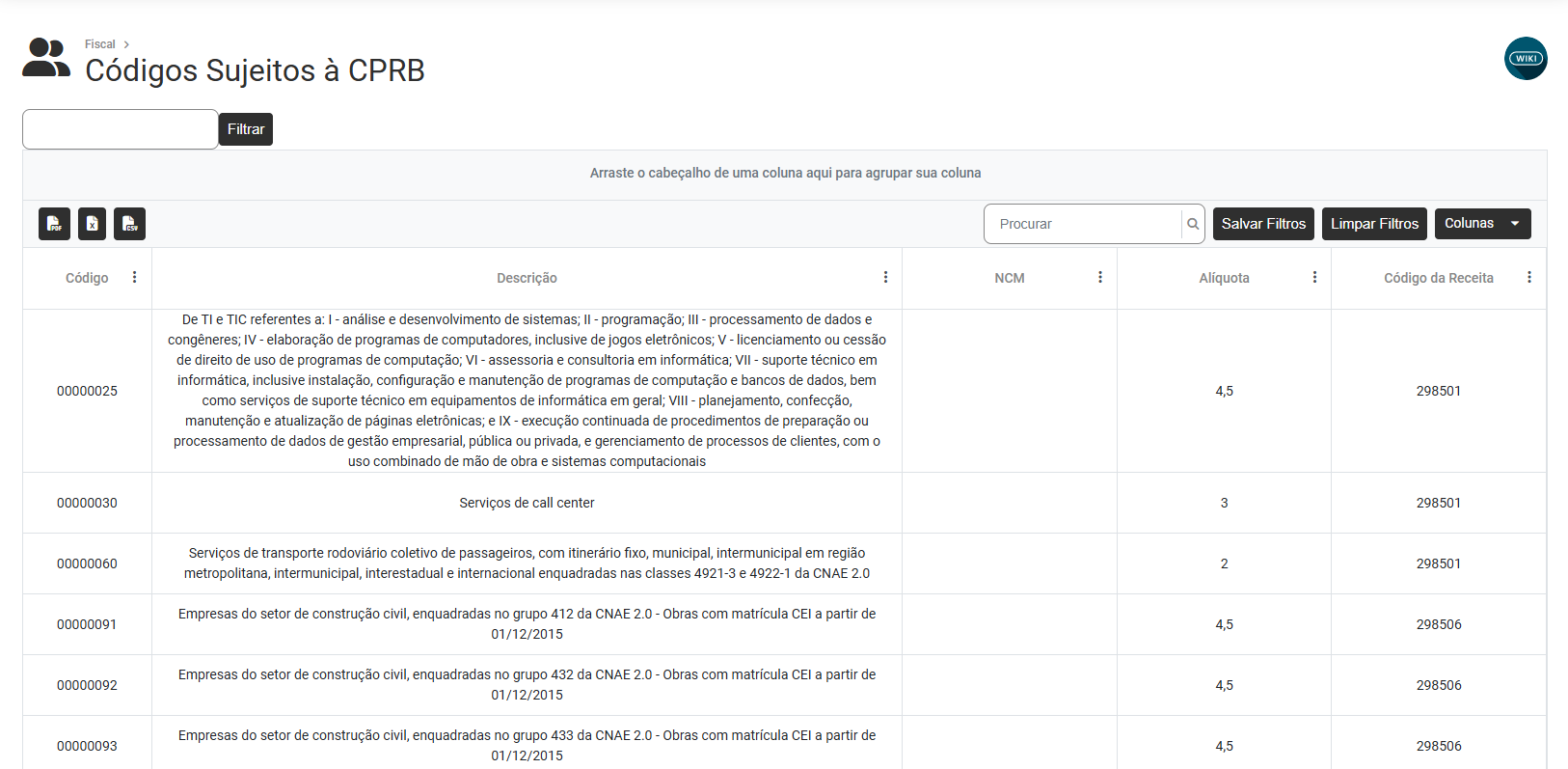Click Alíquota 4,5 in row 00000025
The width and height of the screenshot is (1568, 769).
tap(1224, 391)
